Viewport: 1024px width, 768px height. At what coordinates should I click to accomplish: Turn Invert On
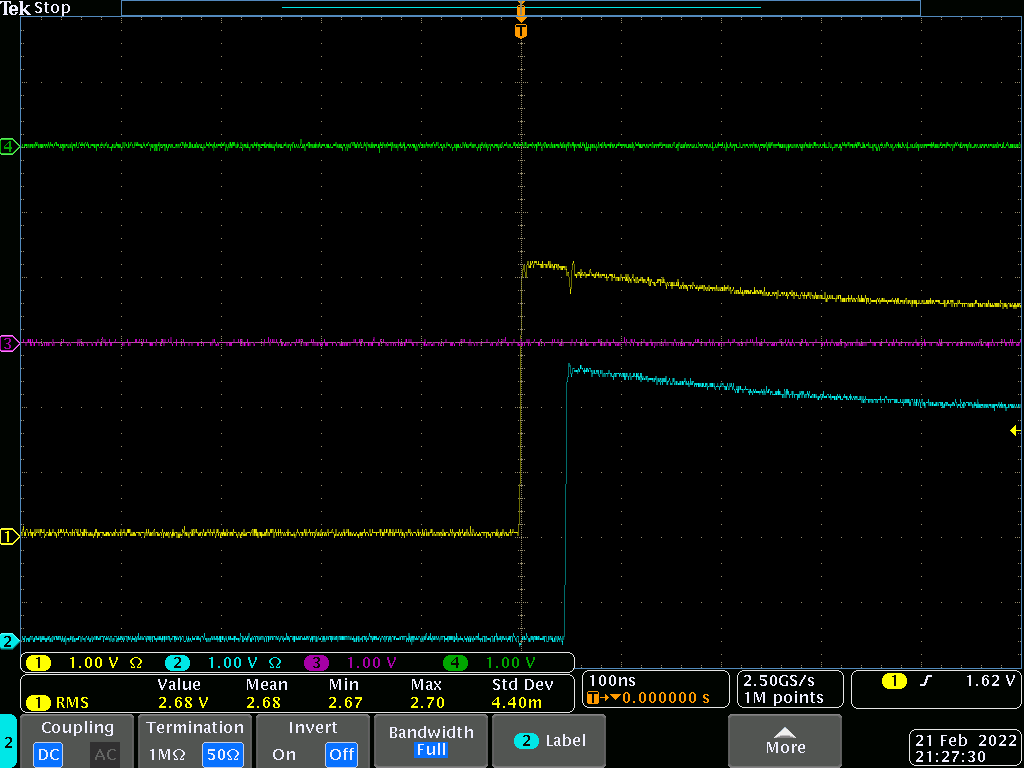(x=284, y=754)
